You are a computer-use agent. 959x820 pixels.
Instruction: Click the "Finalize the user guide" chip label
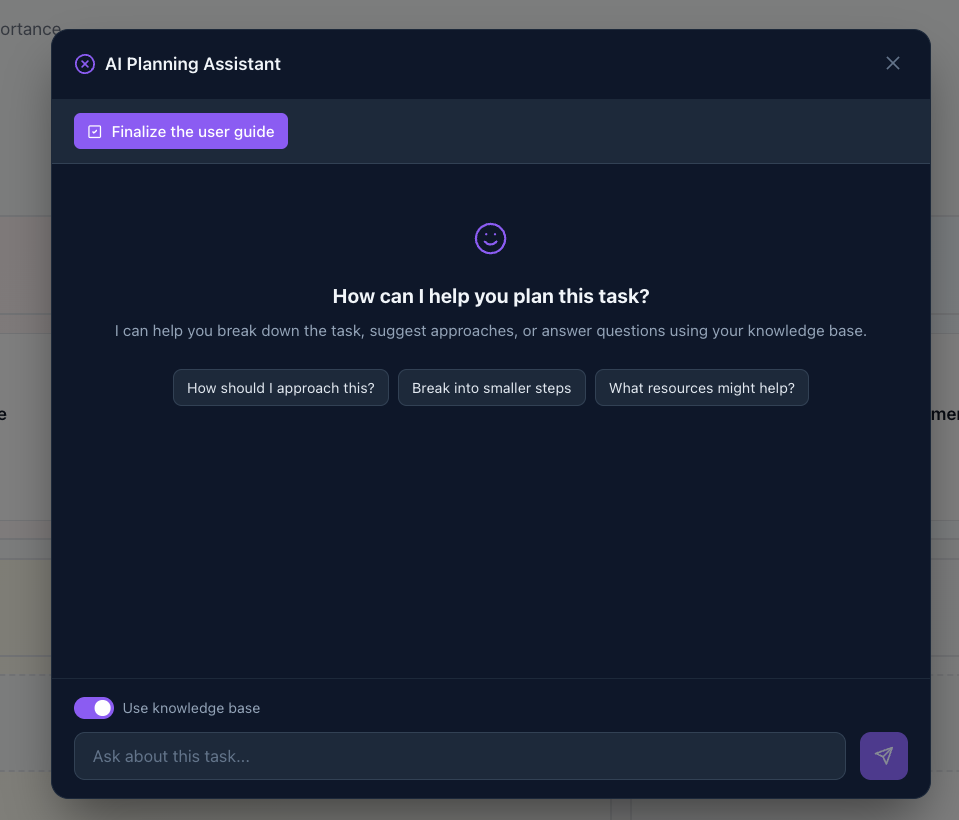192,132
